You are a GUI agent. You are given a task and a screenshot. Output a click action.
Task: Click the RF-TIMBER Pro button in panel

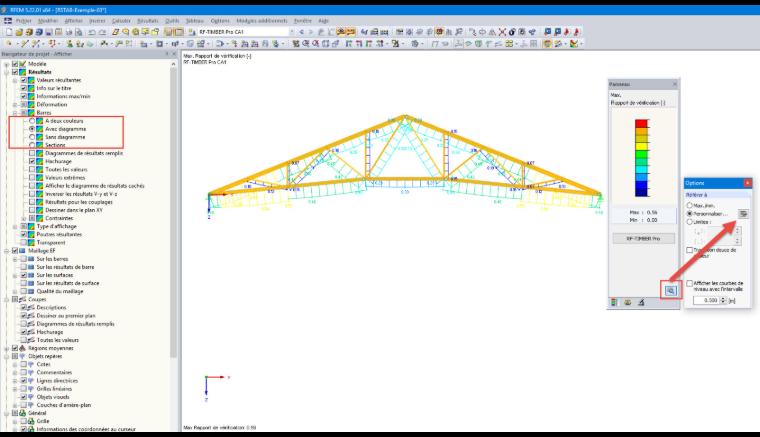click(x=643, y=239)
